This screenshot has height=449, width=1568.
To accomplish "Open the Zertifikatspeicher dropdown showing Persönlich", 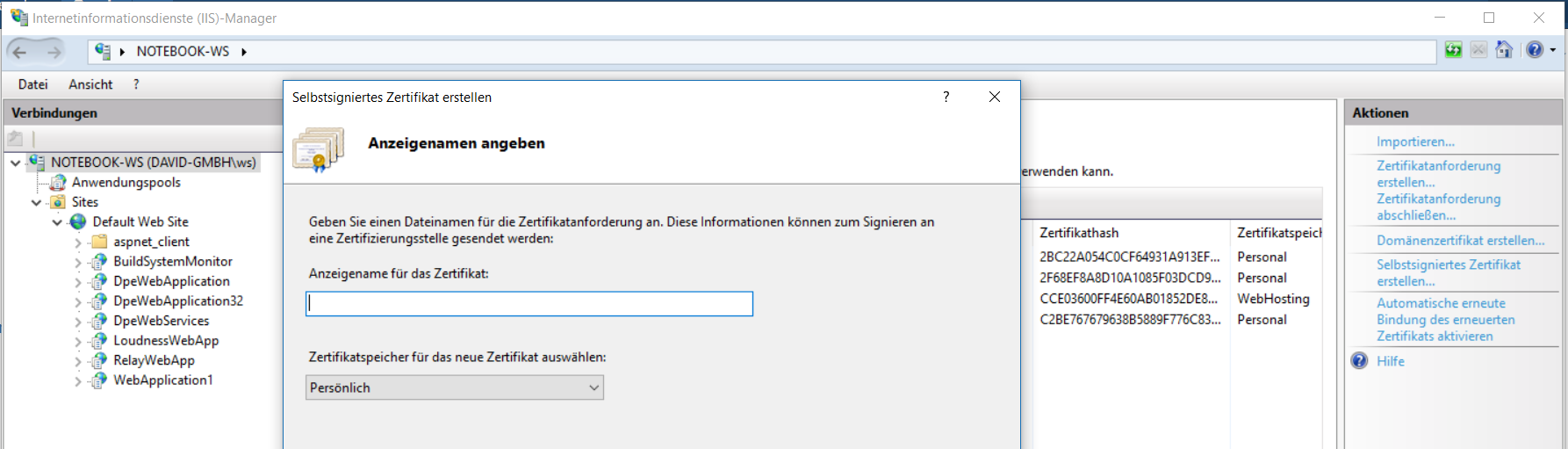I will point(455,387).
